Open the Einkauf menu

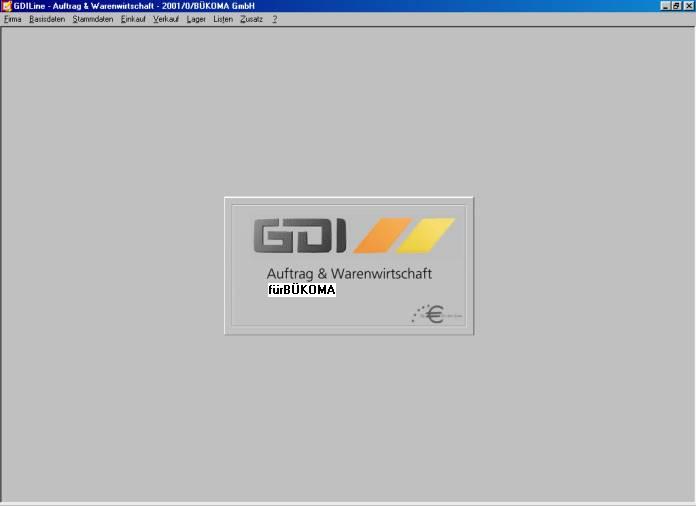point(133,20)
